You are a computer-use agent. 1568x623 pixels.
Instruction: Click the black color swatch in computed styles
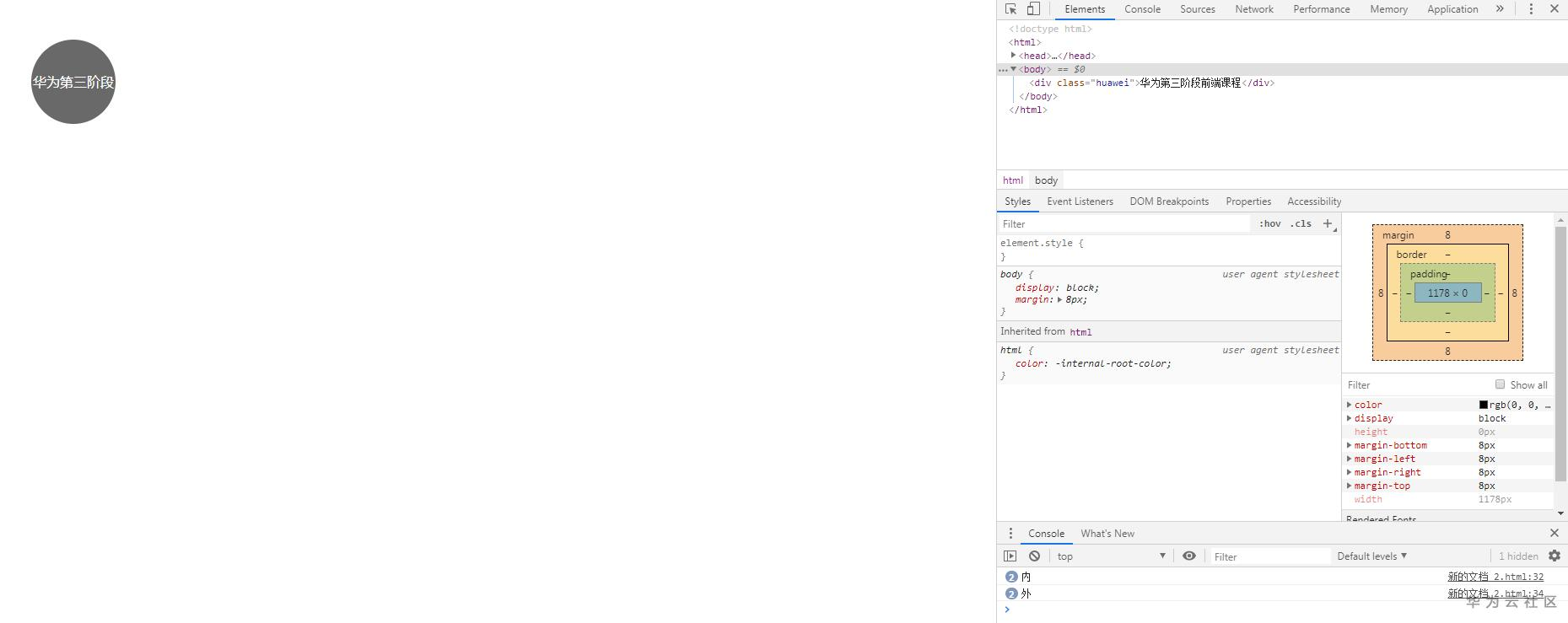(x=1484, y=405)
